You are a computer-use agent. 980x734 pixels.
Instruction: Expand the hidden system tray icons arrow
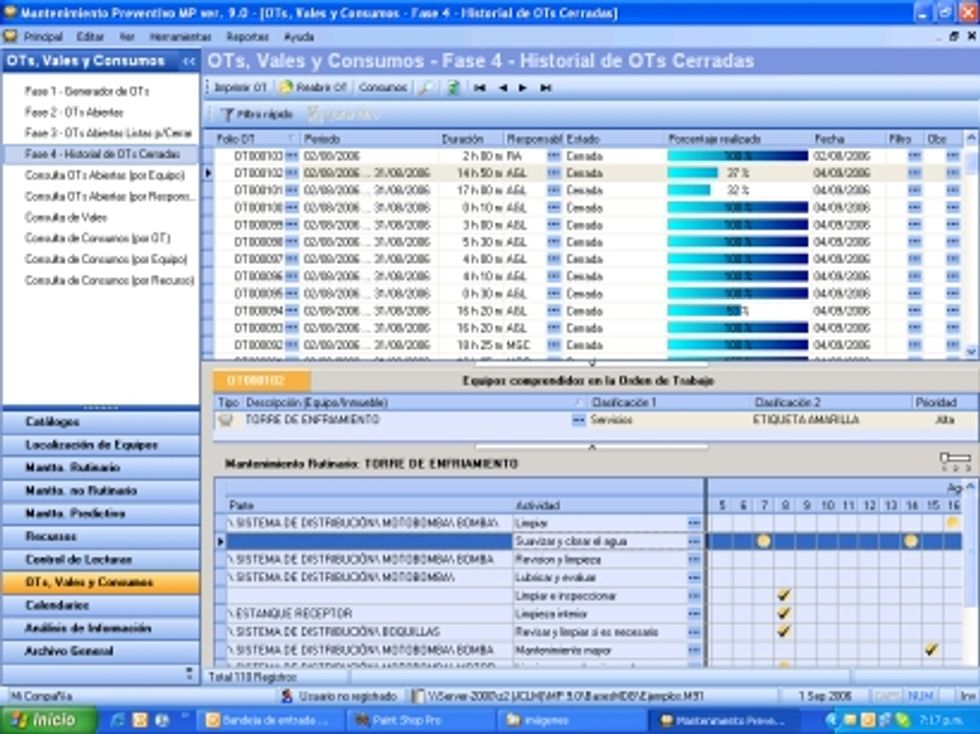[831, 721]
